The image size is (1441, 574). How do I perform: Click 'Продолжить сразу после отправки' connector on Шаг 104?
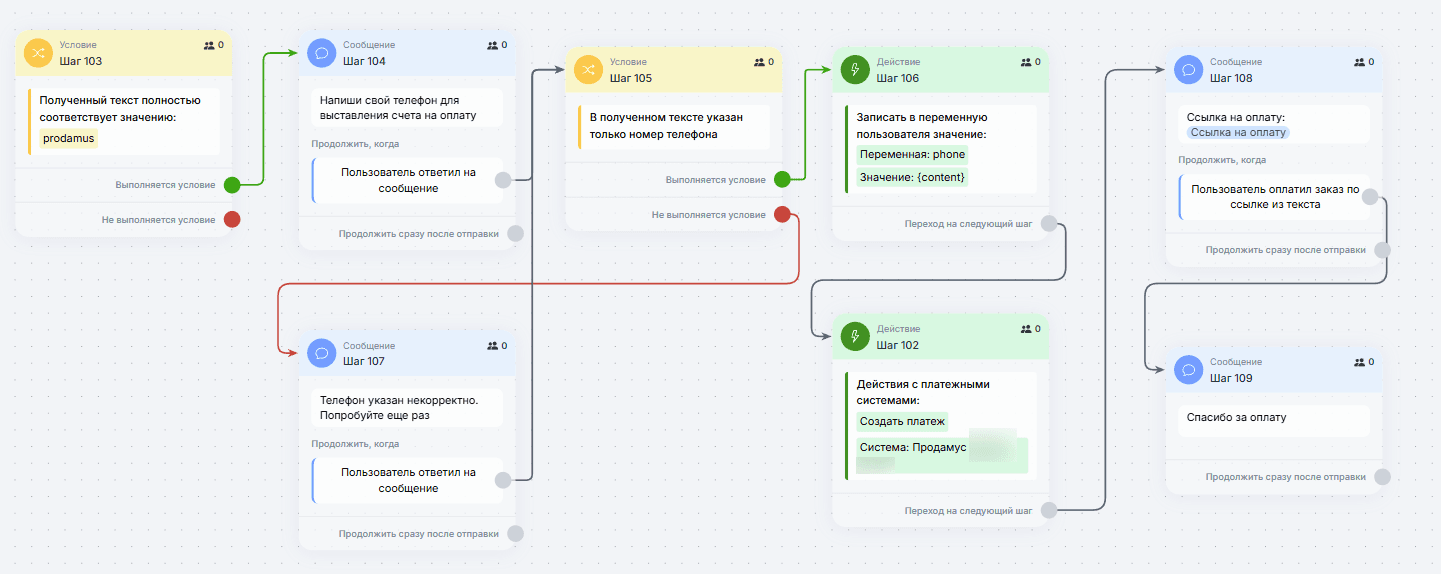click(515, 234)
